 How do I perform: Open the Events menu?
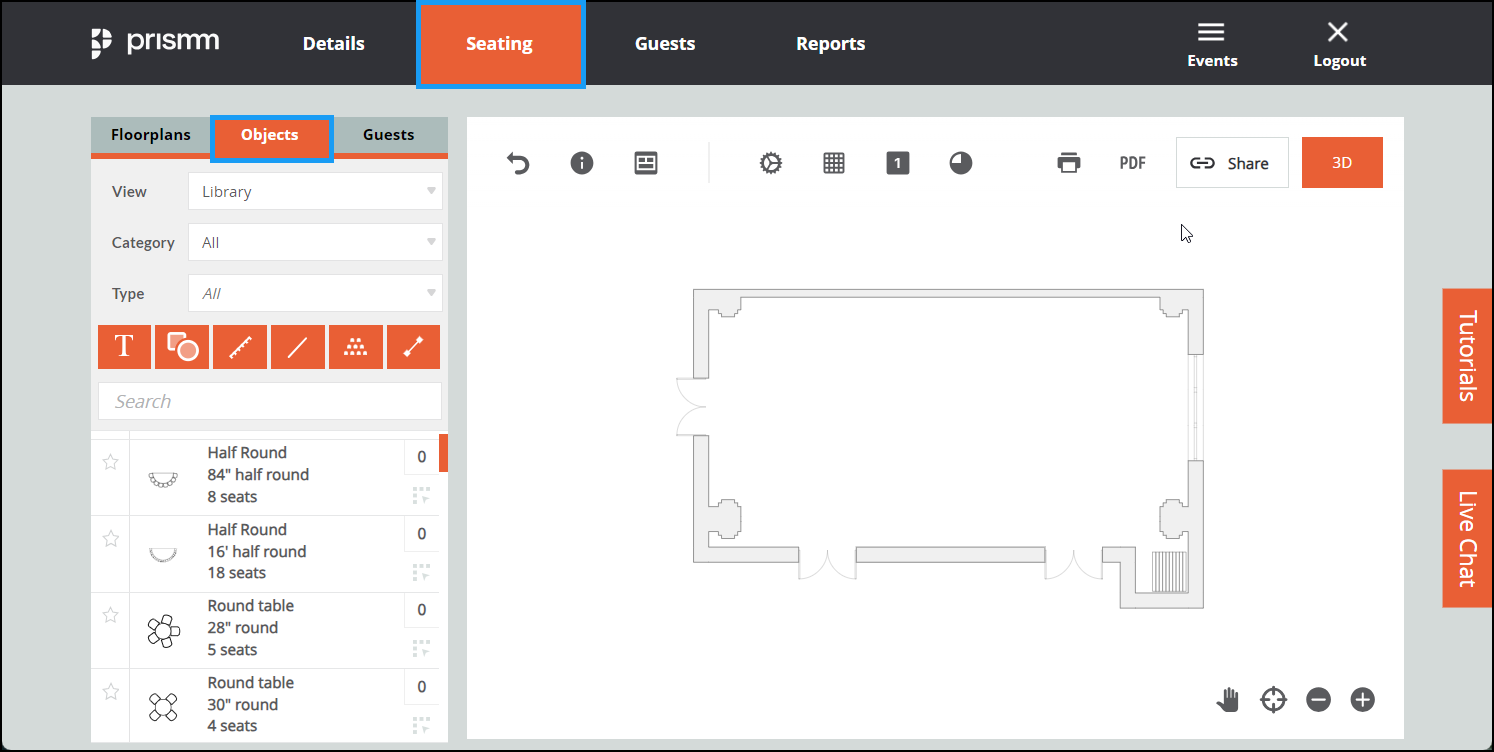click(1212, 46)
